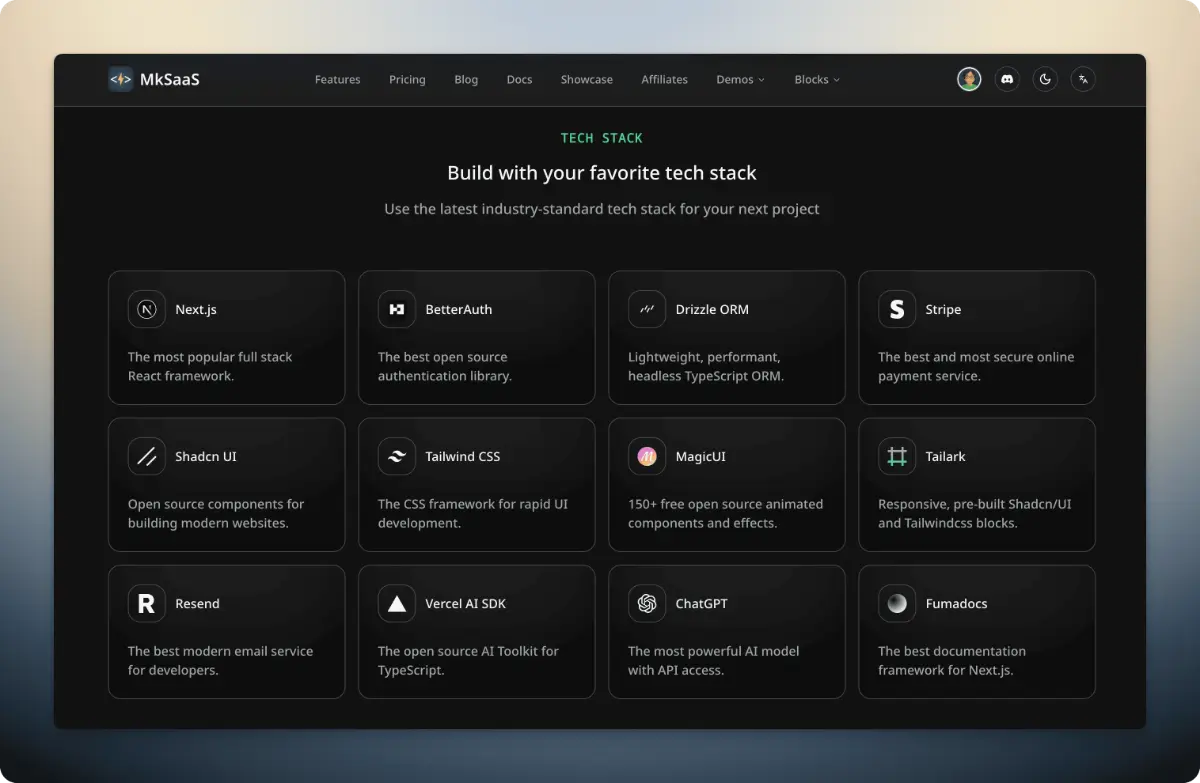This screenshot has width=1200, height=783.
Task: Click the BetterAuth card title
Action: (459, 309)
